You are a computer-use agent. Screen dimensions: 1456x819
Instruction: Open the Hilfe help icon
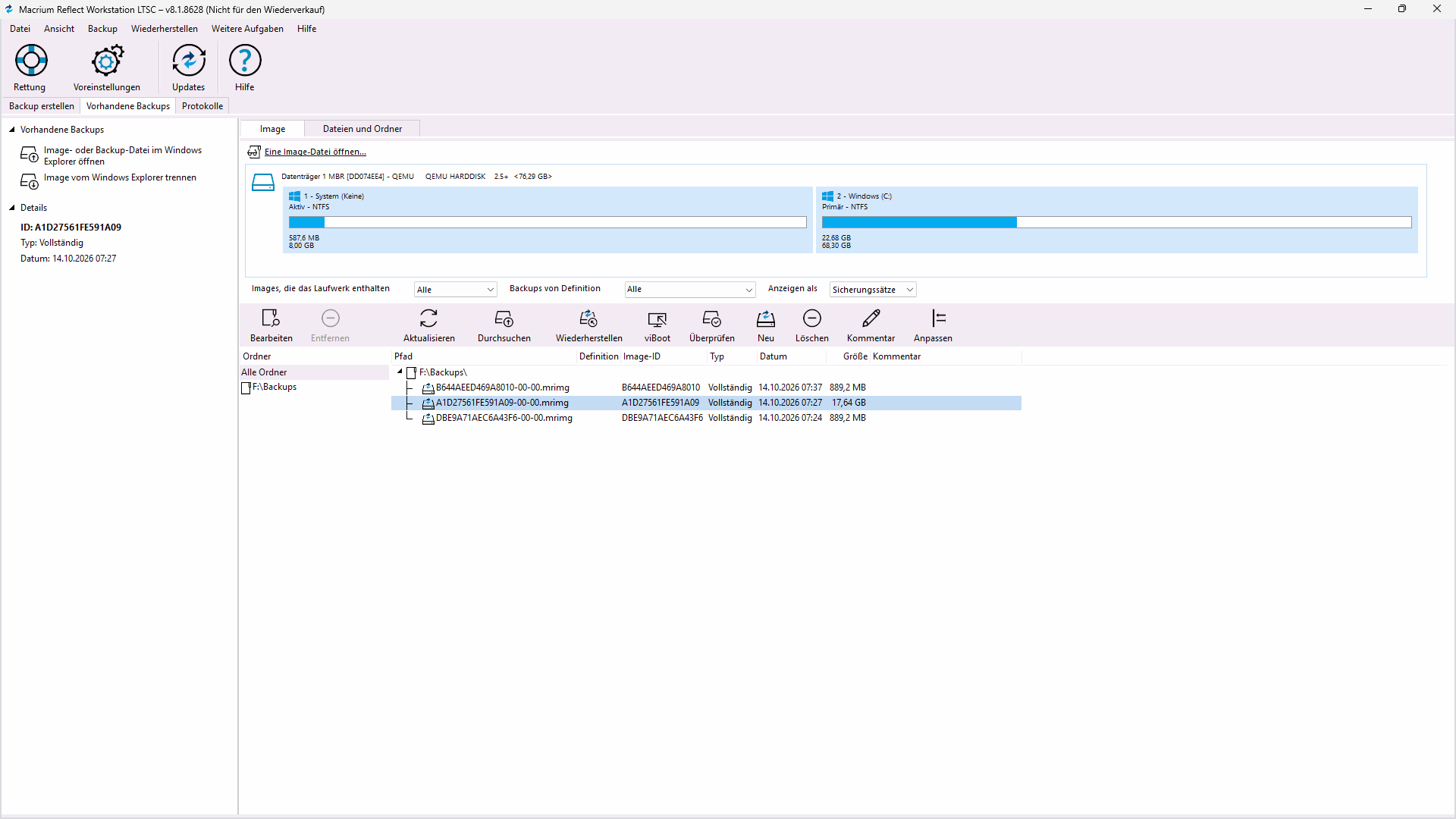click(x=245, y=61)
